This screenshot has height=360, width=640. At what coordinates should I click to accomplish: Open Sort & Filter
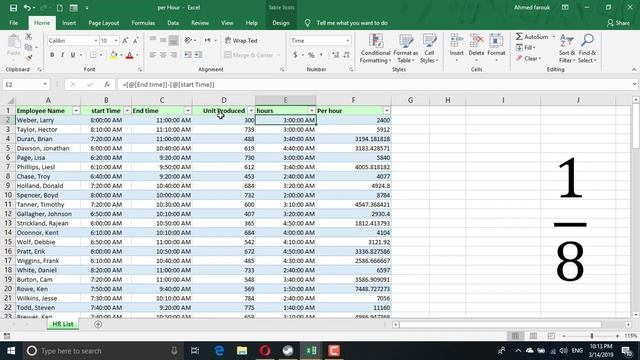[x=567, y=48]
